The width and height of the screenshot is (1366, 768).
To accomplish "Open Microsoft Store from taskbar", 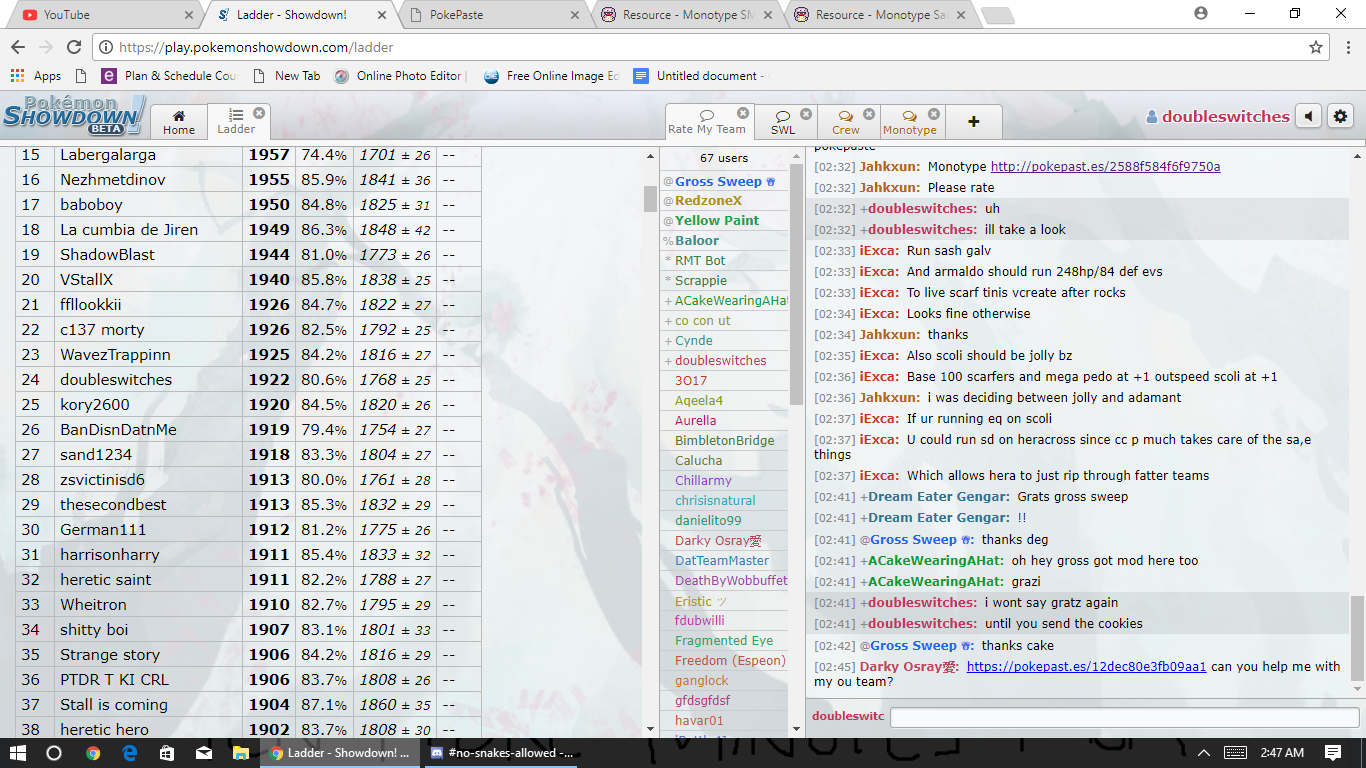I will coord(167,753).
